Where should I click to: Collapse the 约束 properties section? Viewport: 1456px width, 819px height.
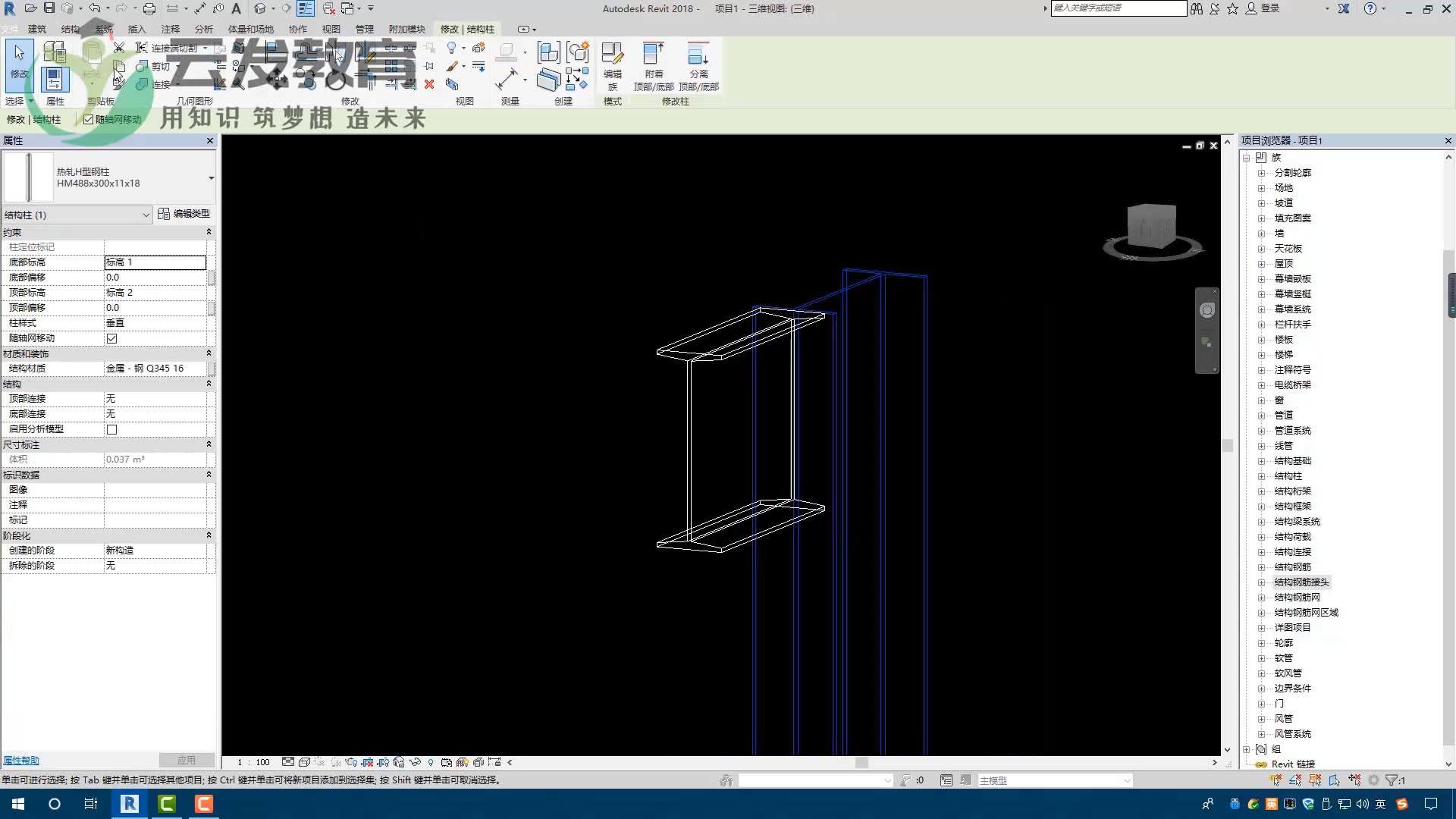[x=209, y=232]
